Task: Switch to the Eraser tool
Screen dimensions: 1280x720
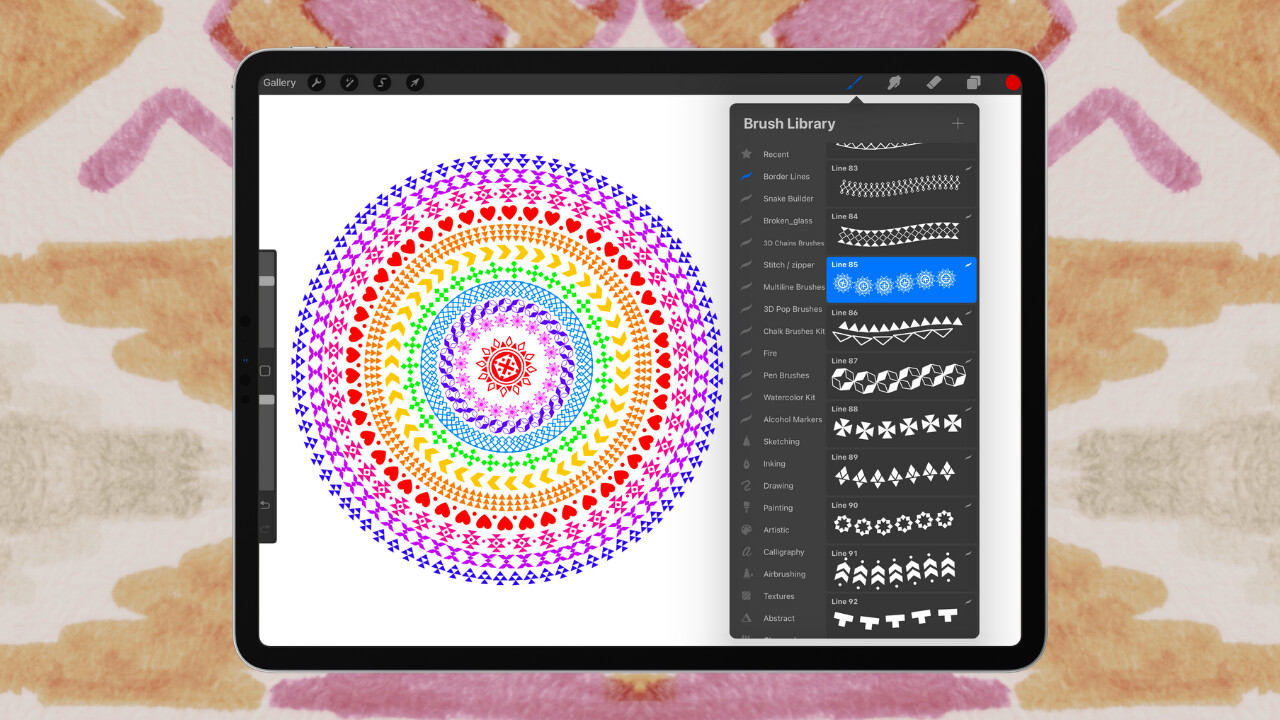Action: coord(933,82)
